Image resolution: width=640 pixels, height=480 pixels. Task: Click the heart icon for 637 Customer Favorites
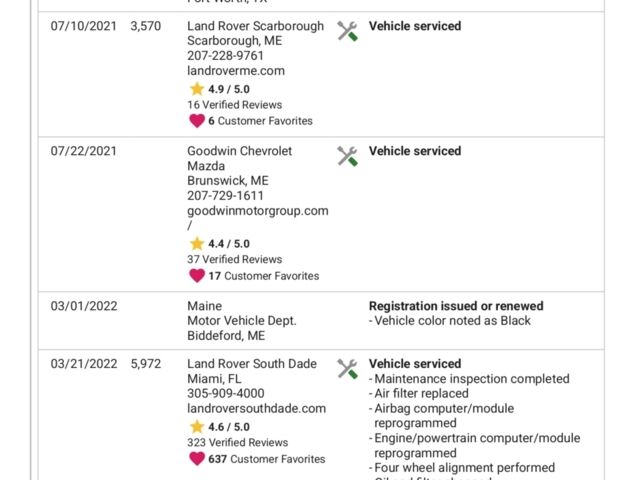pyautogui.click(x=197, y=459)
